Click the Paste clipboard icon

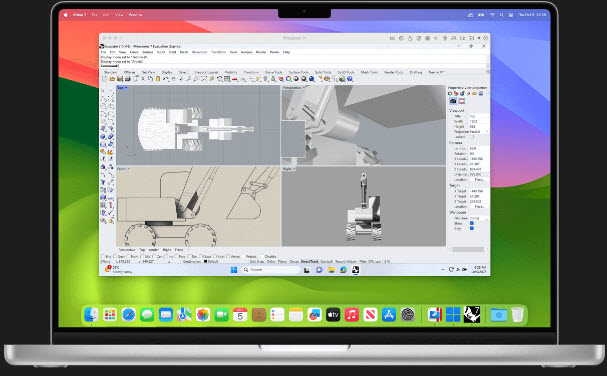(x=158, y=79)
